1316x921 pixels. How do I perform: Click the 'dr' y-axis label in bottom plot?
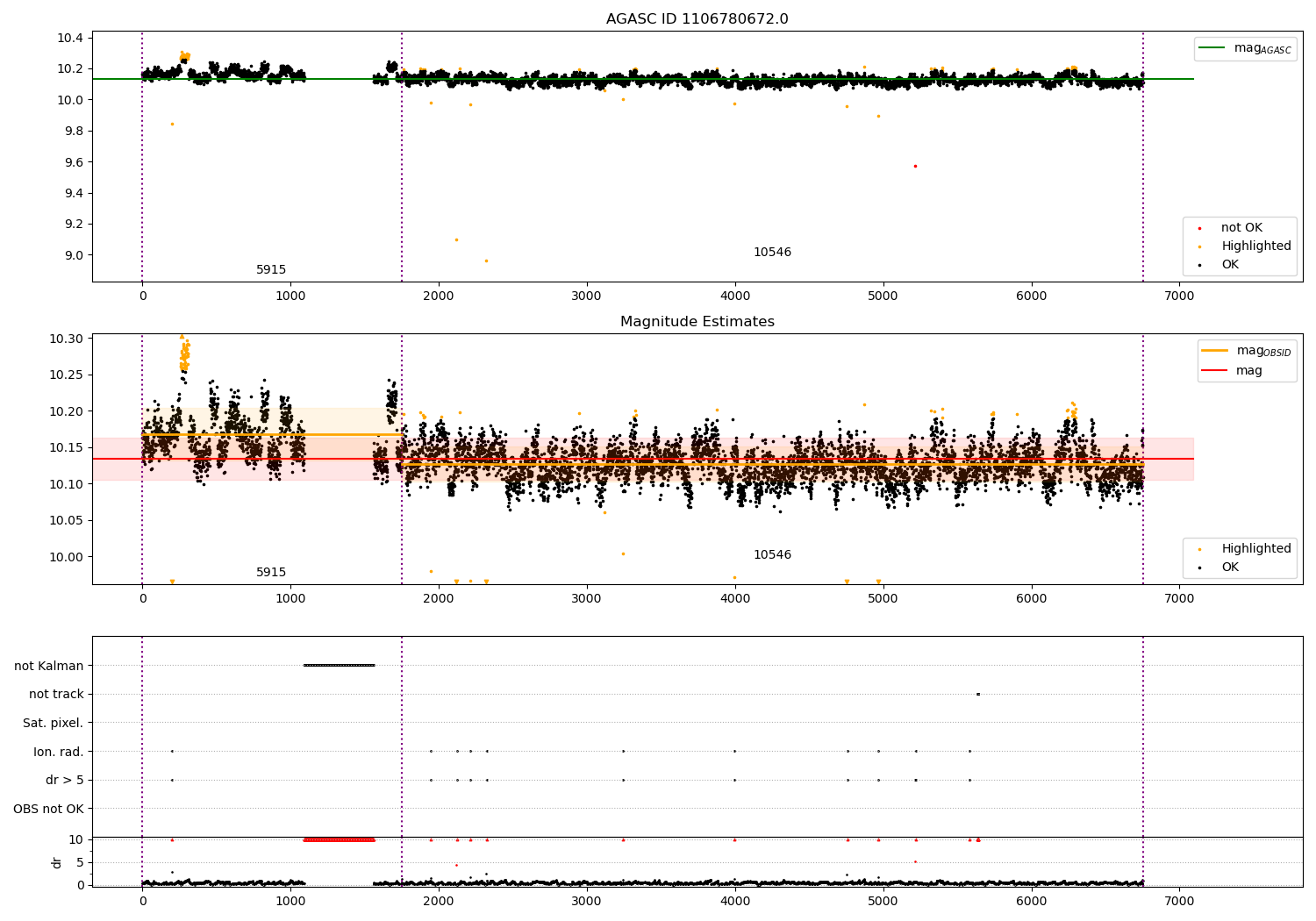57,862
